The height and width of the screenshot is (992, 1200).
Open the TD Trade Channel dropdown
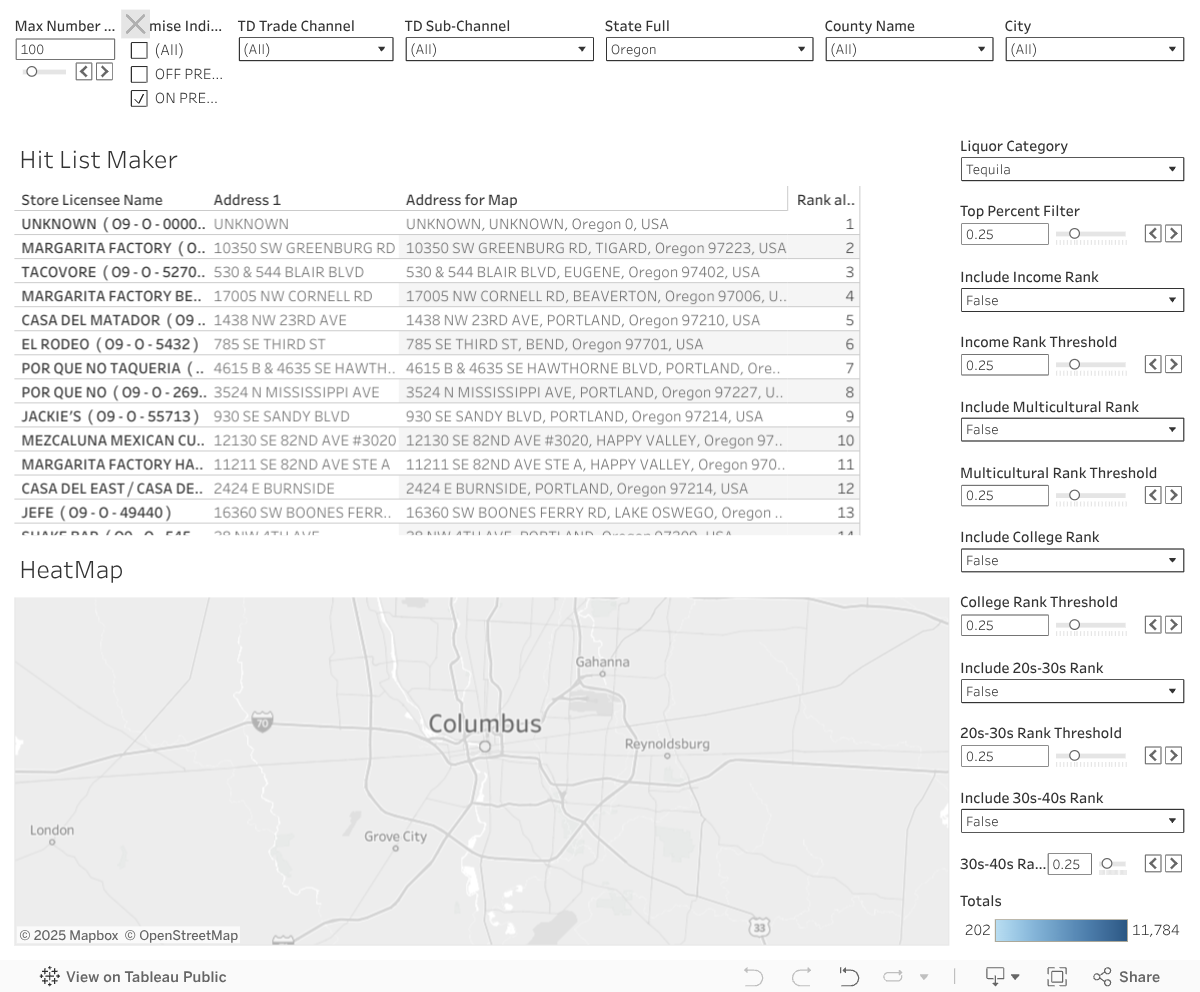(x=383, y=48)
